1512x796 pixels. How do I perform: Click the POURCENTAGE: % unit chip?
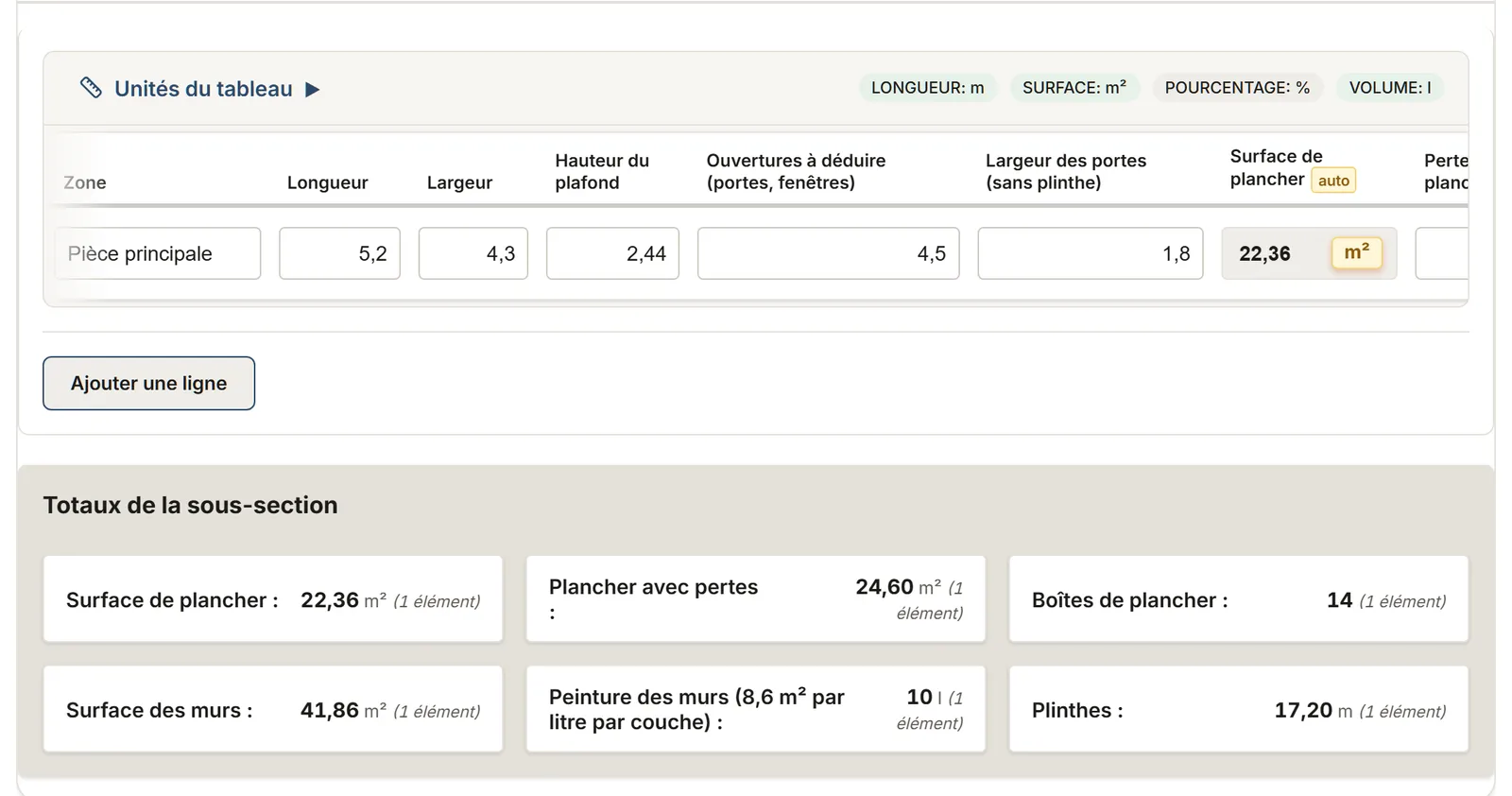pos(1237,88)
